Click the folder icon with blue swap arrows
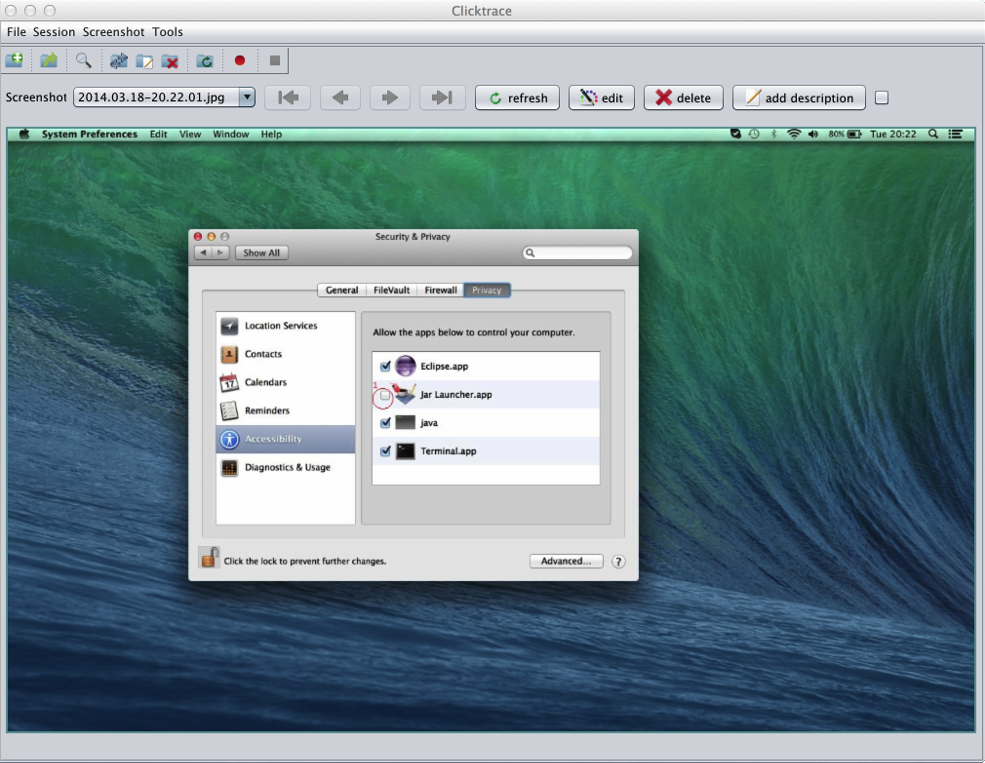The width and height of the screenshot is (985, 763). (118, 60)
